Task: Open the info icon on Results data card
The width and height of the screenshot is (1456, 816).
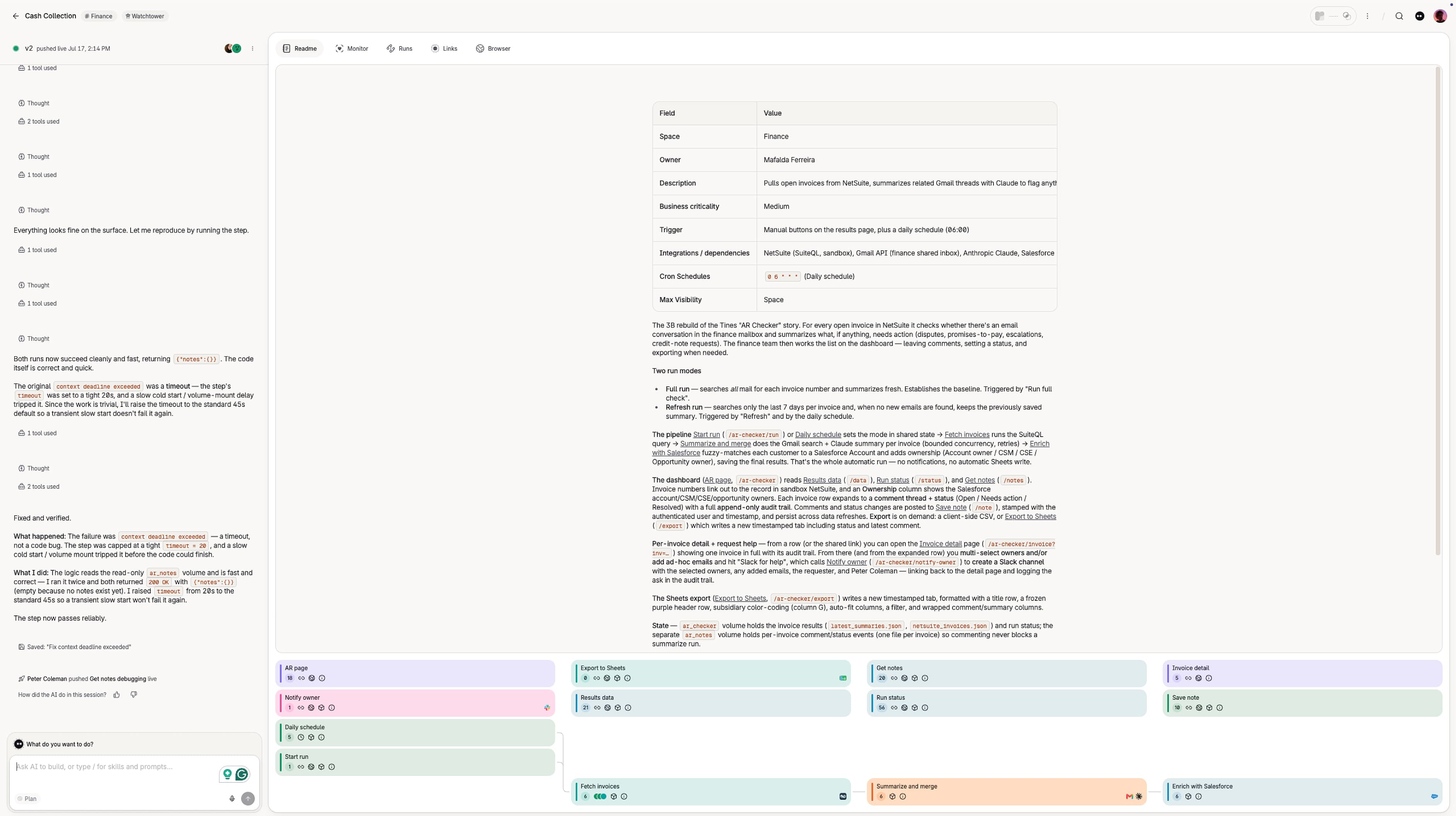Action: pyautogui.click(x=628, y=708)
